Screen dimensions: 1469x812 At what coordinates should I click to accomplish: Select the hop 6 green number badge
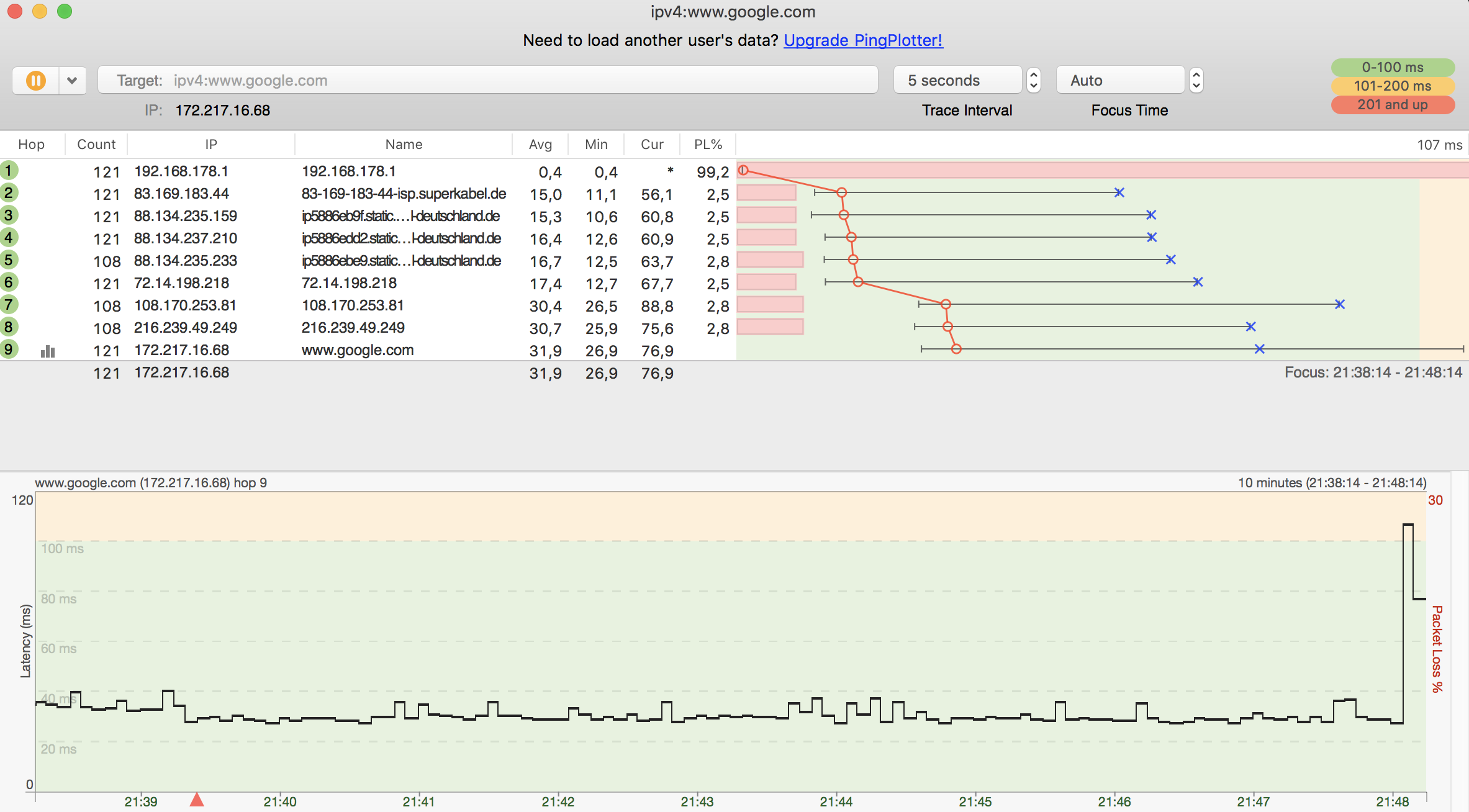(9, 282)
